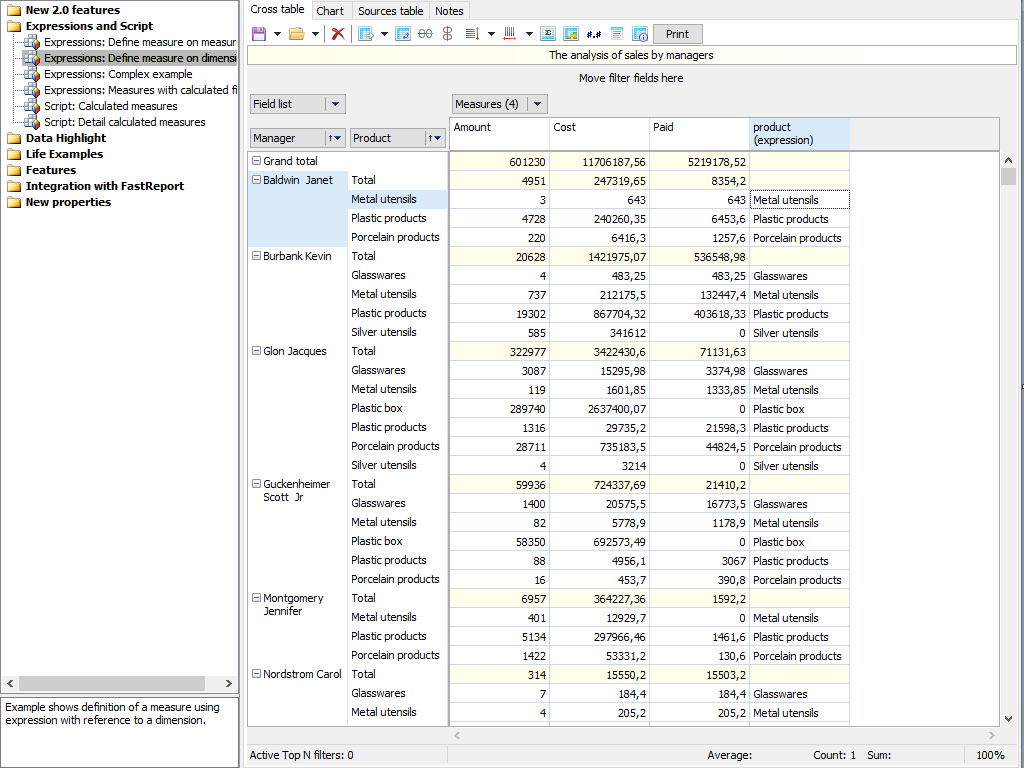Switch to the Chart tab
Image resolution: width=1024 pixels, height=768 pixels.
pos(330,10)
